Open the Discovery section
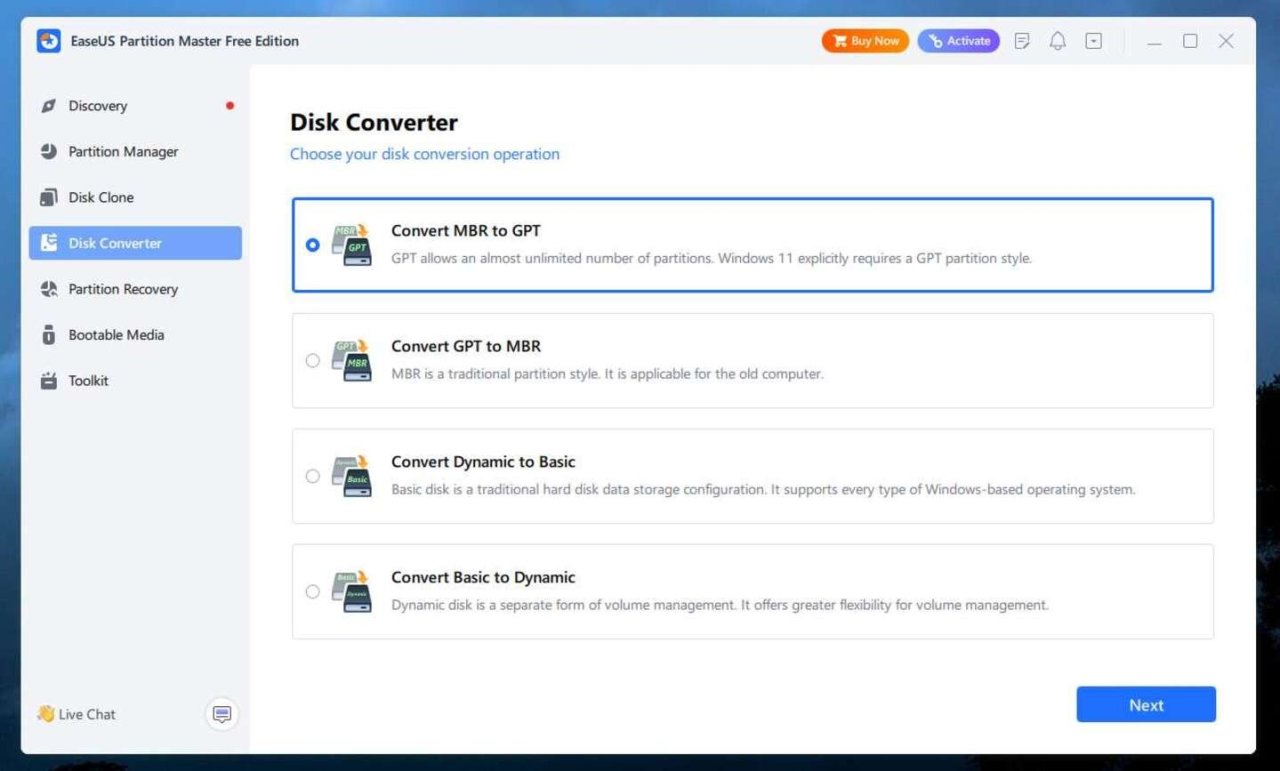This screenshot has height=771, width=1280. [97, 106]
